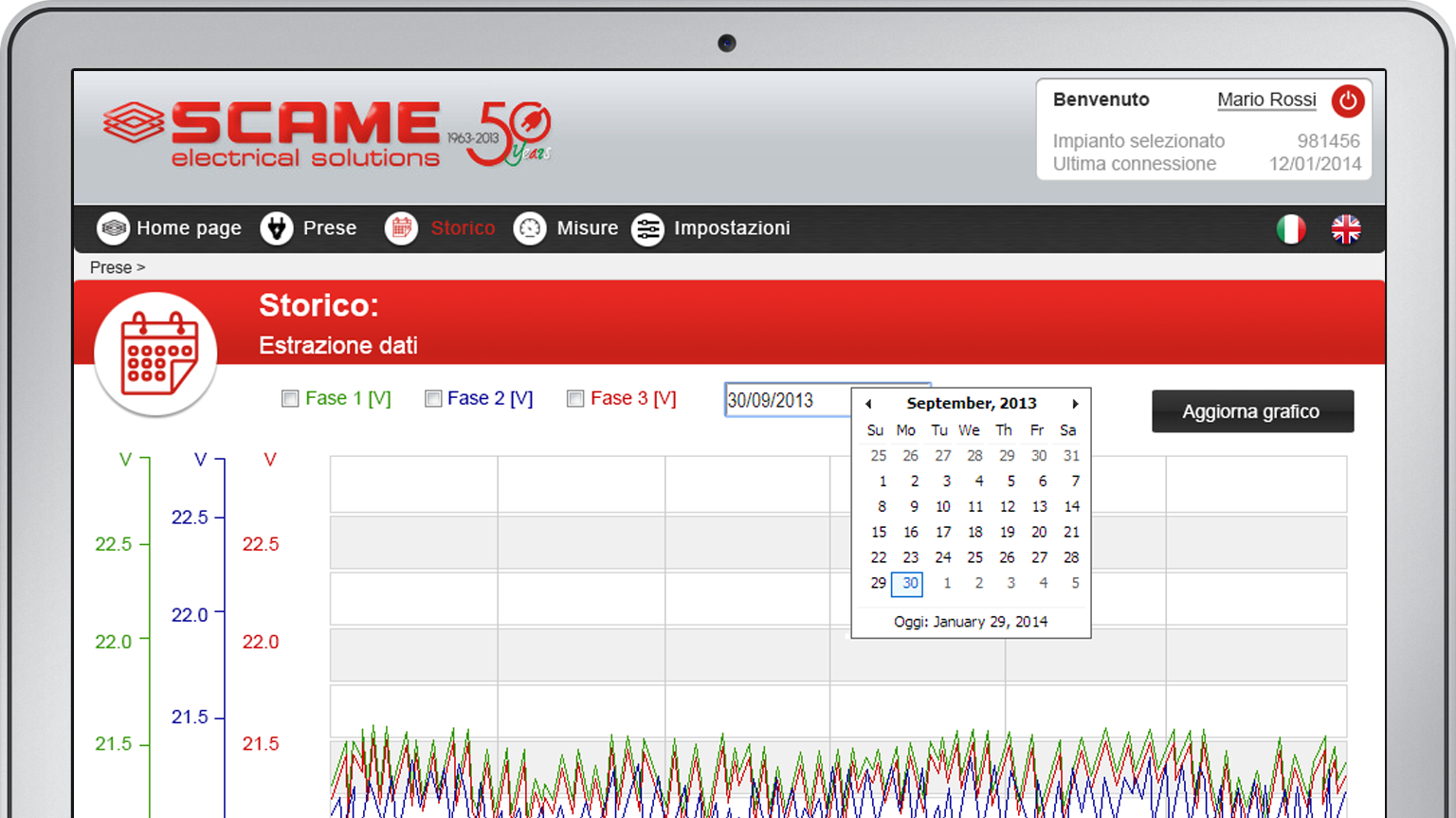Switch language using the UK flag
Screen dimensions: 1456x818
click(x=1345, y=228)
